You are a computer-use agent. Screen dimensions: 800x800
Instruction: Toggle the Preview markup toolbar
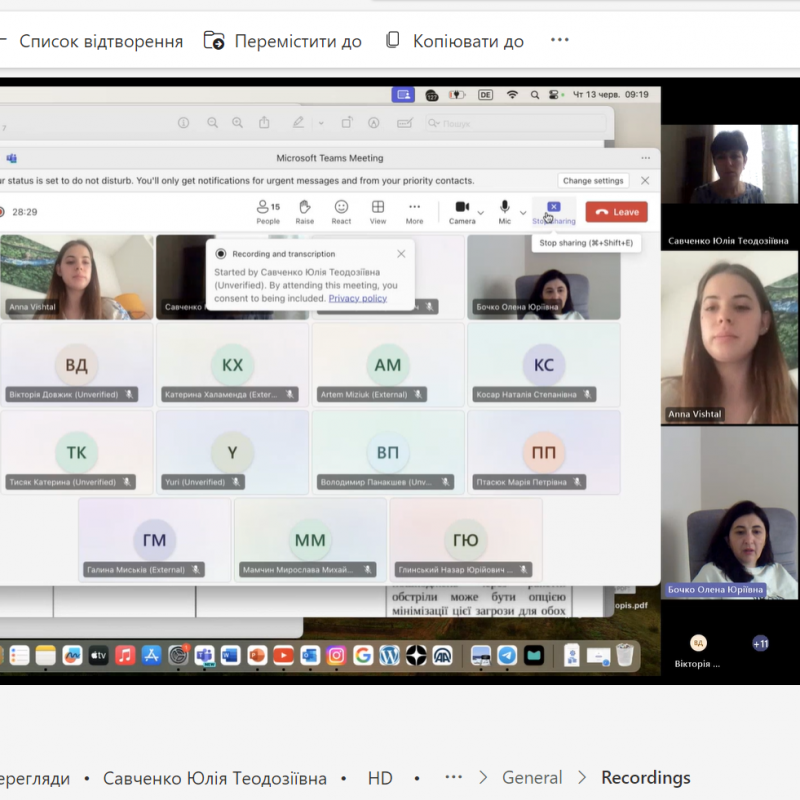(x=373, y=123)
